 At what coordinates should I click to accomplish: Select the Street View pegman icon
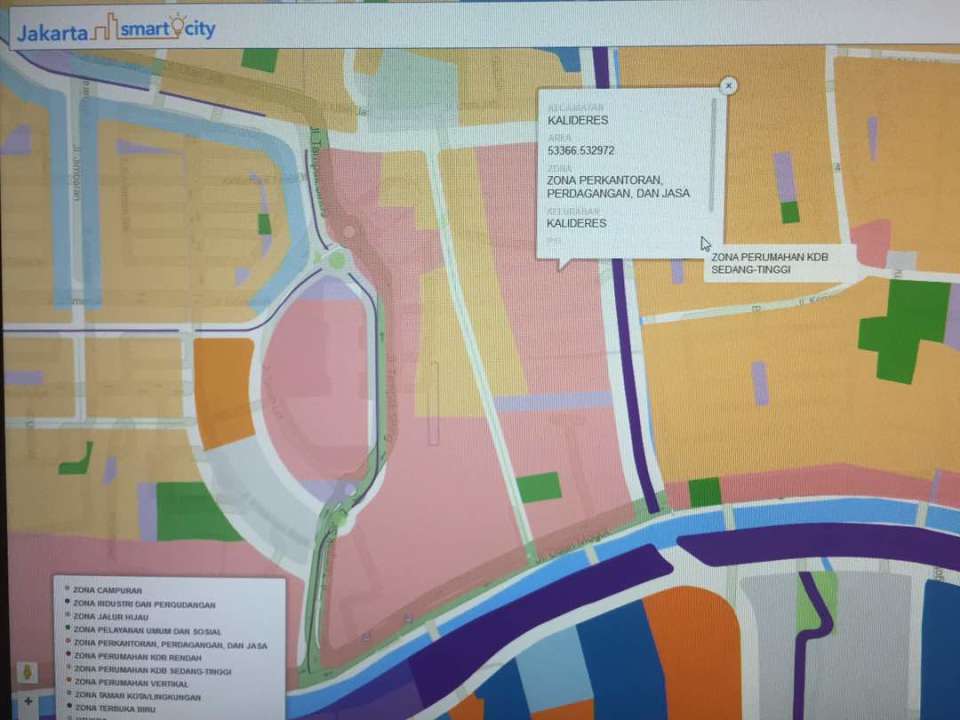pyautogui.click(x=27, y=672)
